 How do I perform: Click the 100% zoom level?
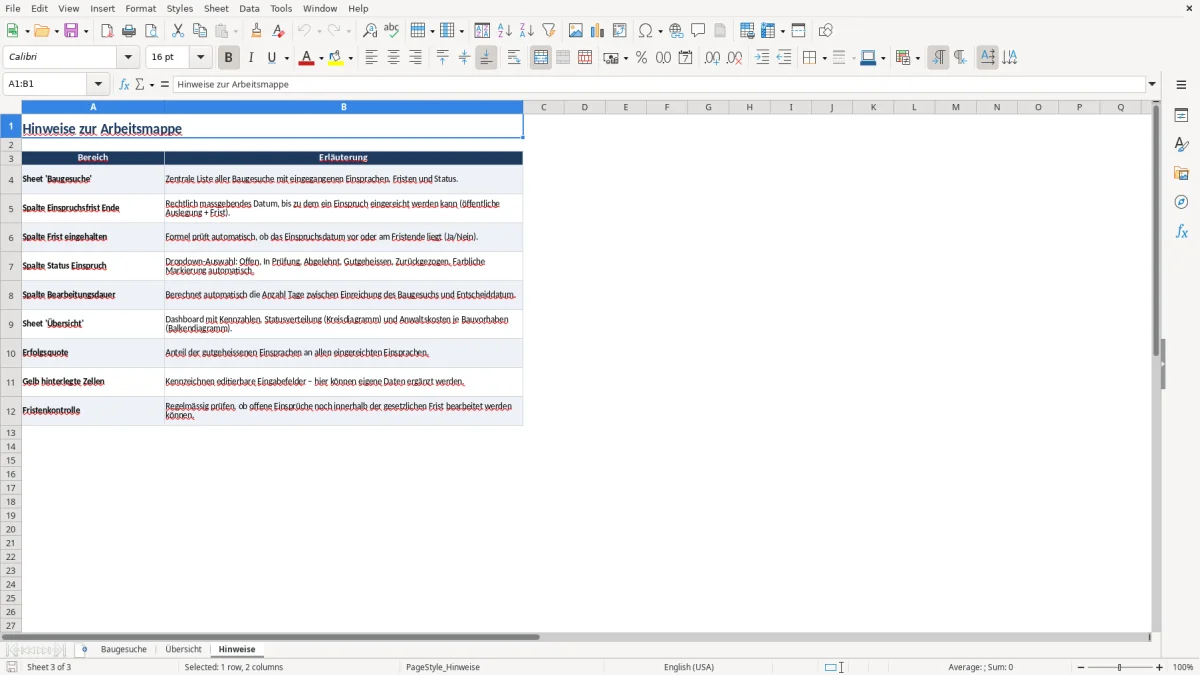(x=1183, y=667)
